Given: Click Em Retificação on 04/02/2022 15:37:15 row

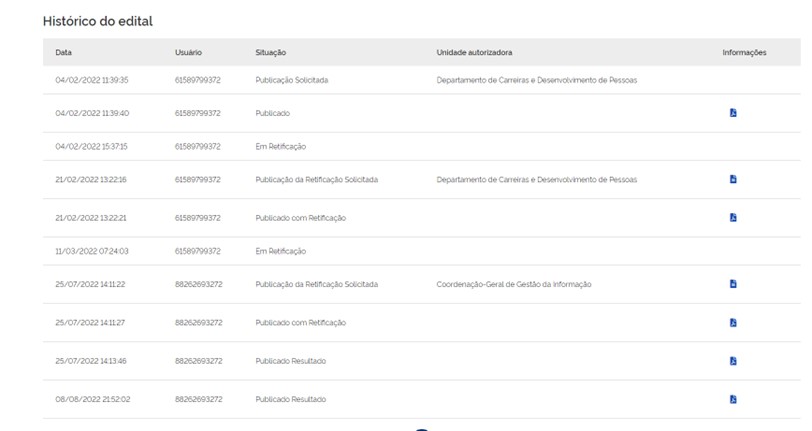Looking at the screenshot, I should (280, 147).
